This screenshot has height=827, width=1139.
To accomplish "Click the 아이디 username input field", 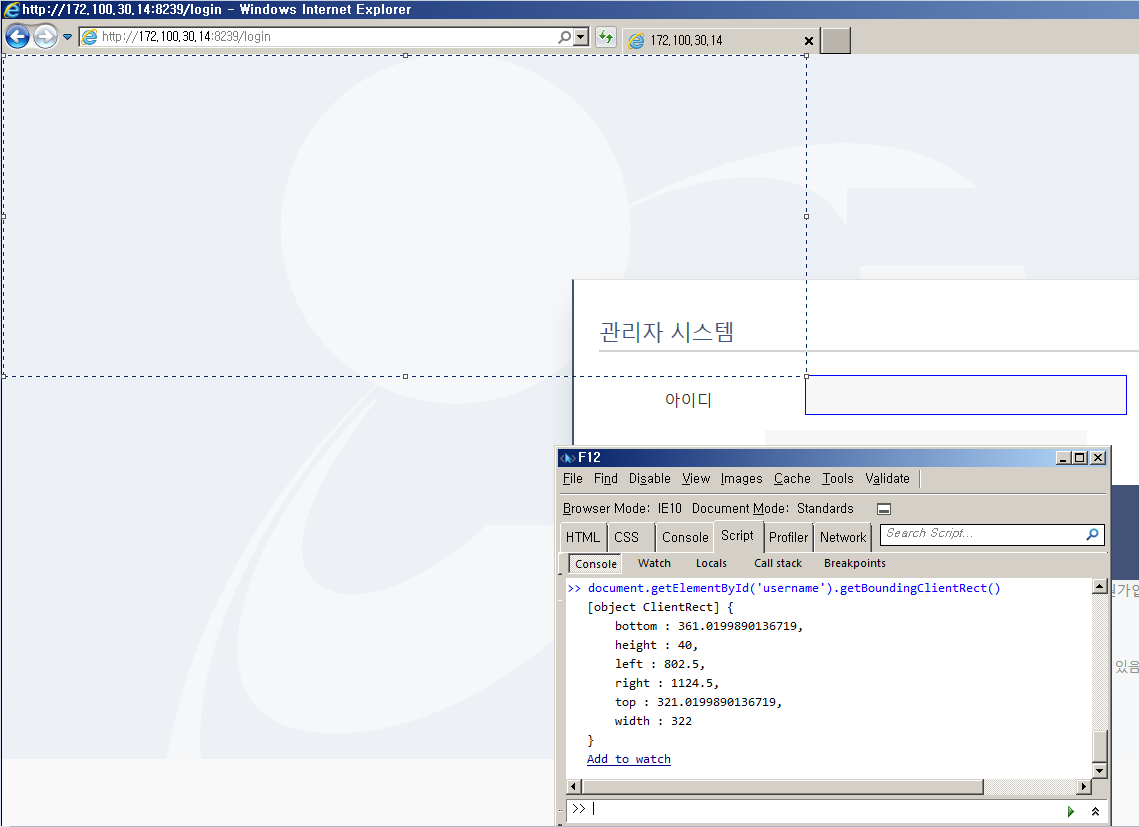I will click(965, 395).
